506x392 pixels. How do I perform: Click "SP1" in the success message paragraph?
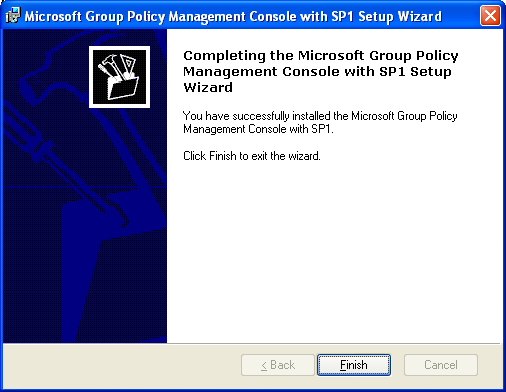click(x=321, y=129)
